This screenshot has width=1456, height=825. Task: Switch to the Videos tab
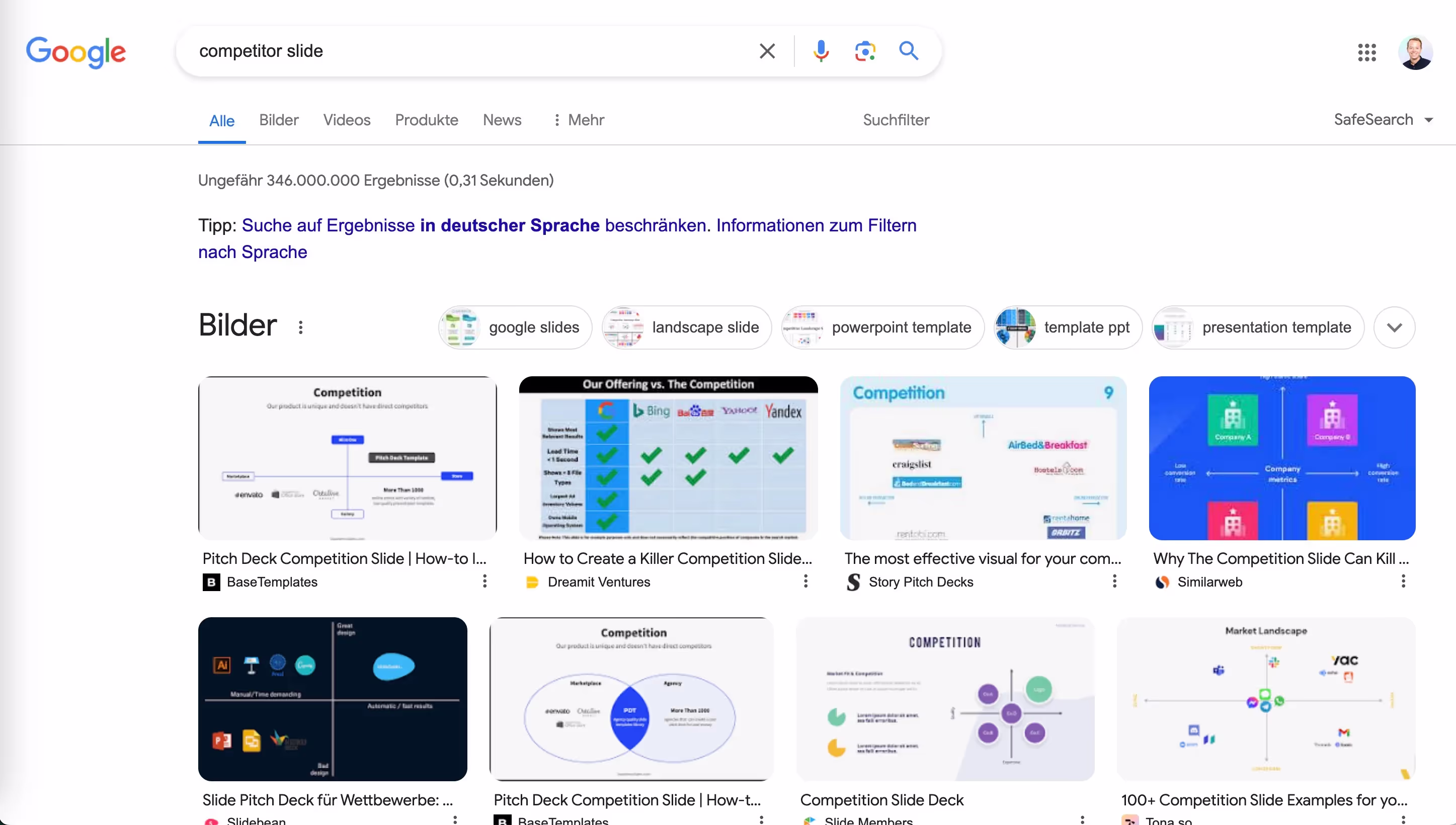click(347, 120)
